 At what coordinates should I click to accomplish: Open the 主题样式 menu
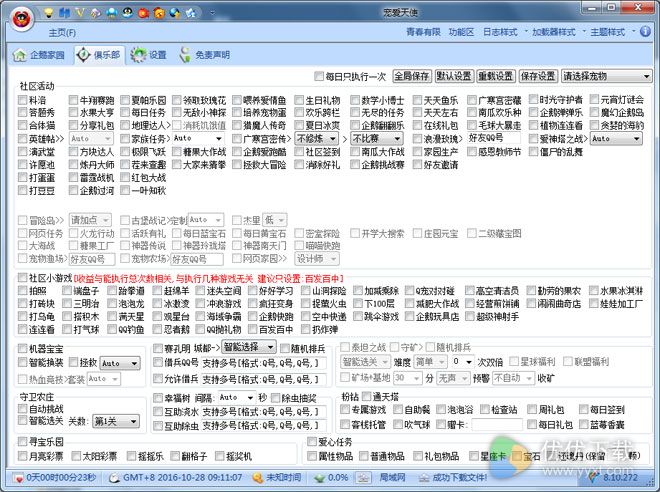pos(608,32)
